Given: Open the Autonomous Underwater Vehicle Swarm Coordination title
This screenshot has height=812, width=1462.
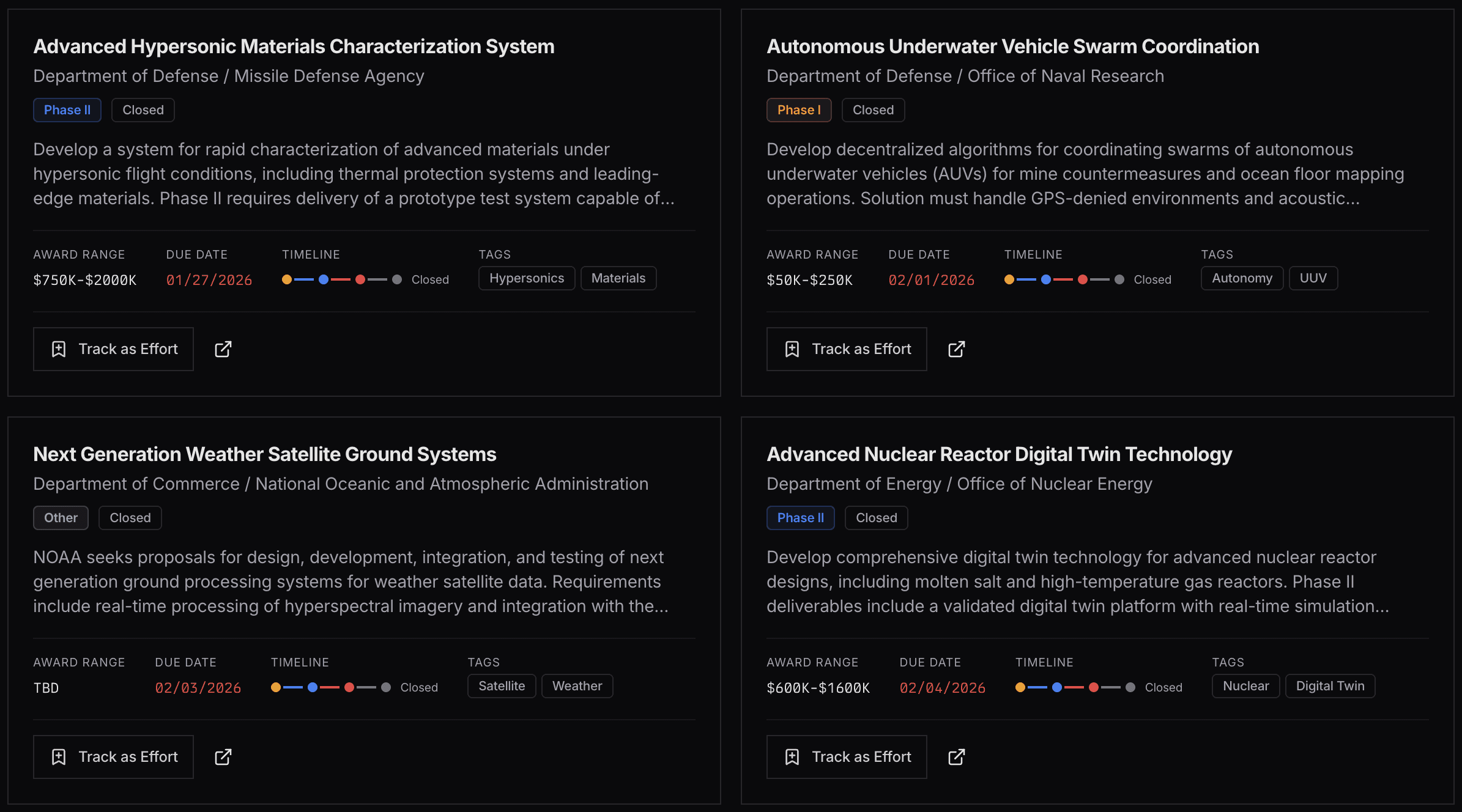Looking at the screenshot, I should (1012, 46).
